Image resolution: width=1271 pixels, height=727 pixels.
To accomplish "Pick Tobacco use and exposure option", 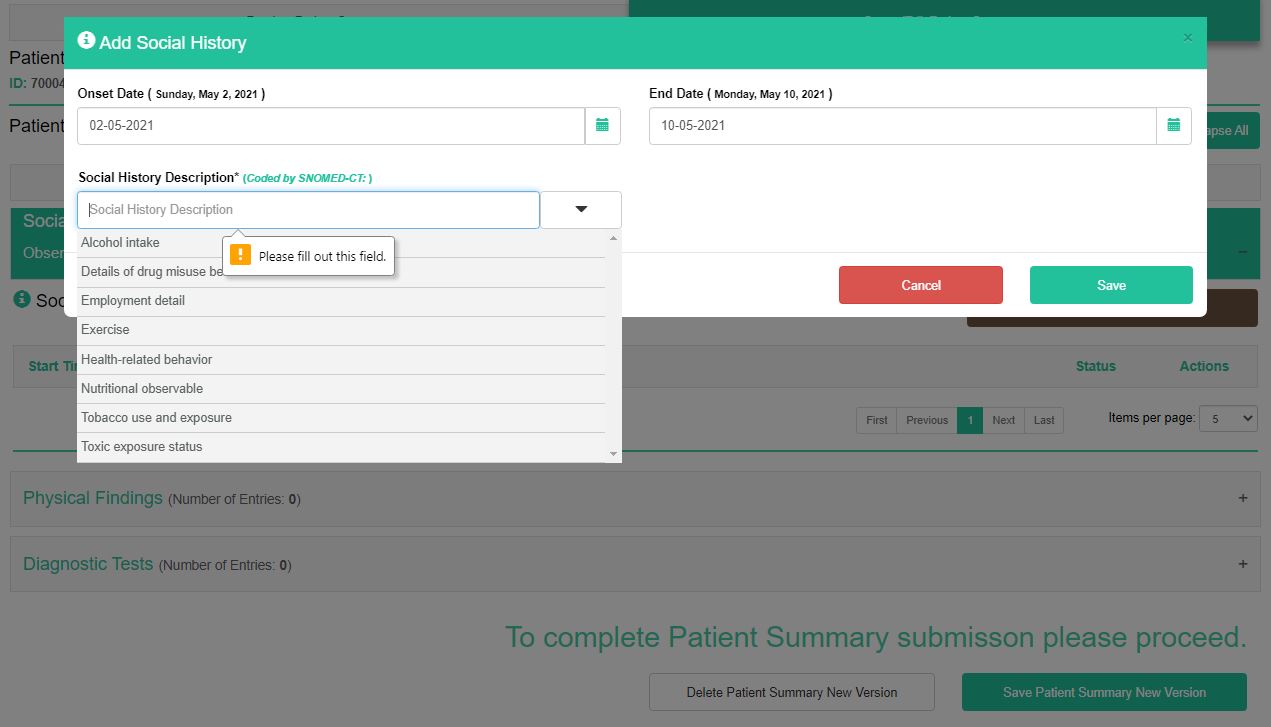I will pos(156,418).
